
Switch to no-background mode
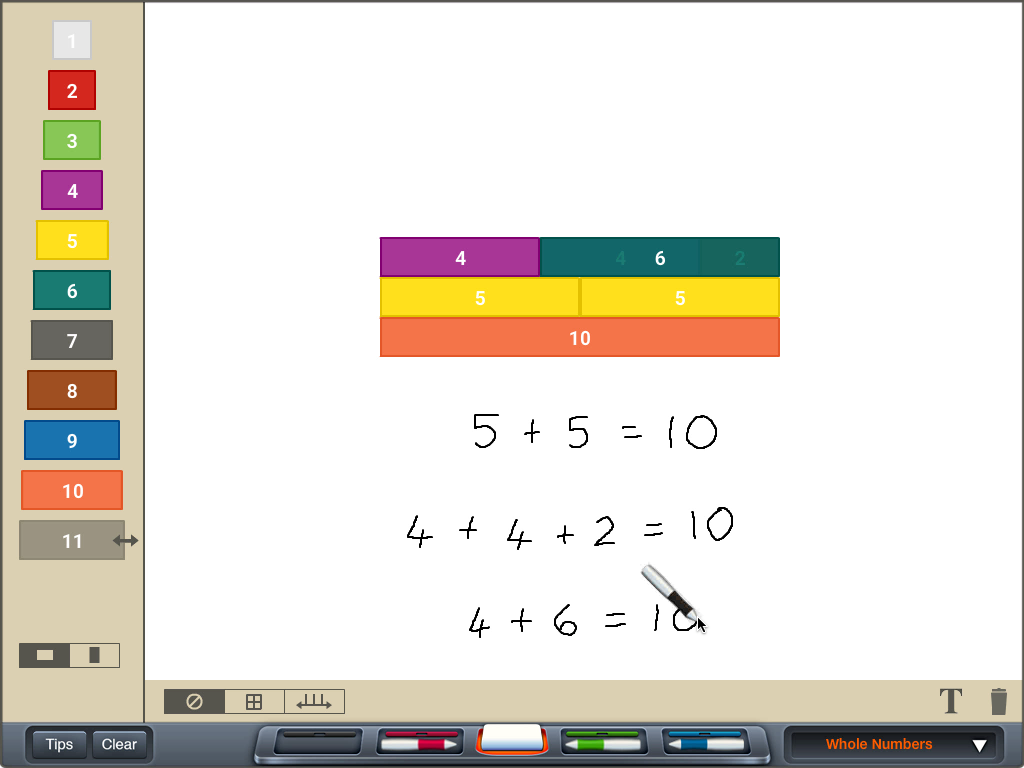coord(195,702)
